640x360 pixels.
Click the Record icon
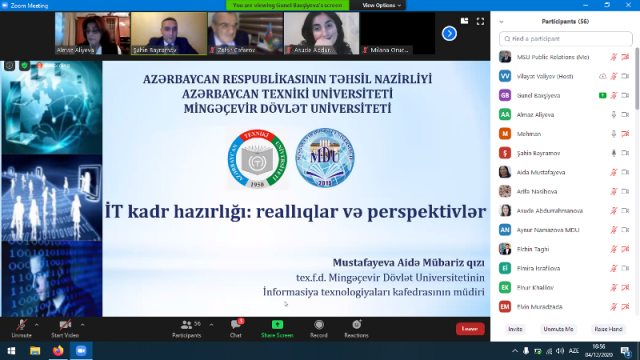pyautogui.click(x=319, y=325)
